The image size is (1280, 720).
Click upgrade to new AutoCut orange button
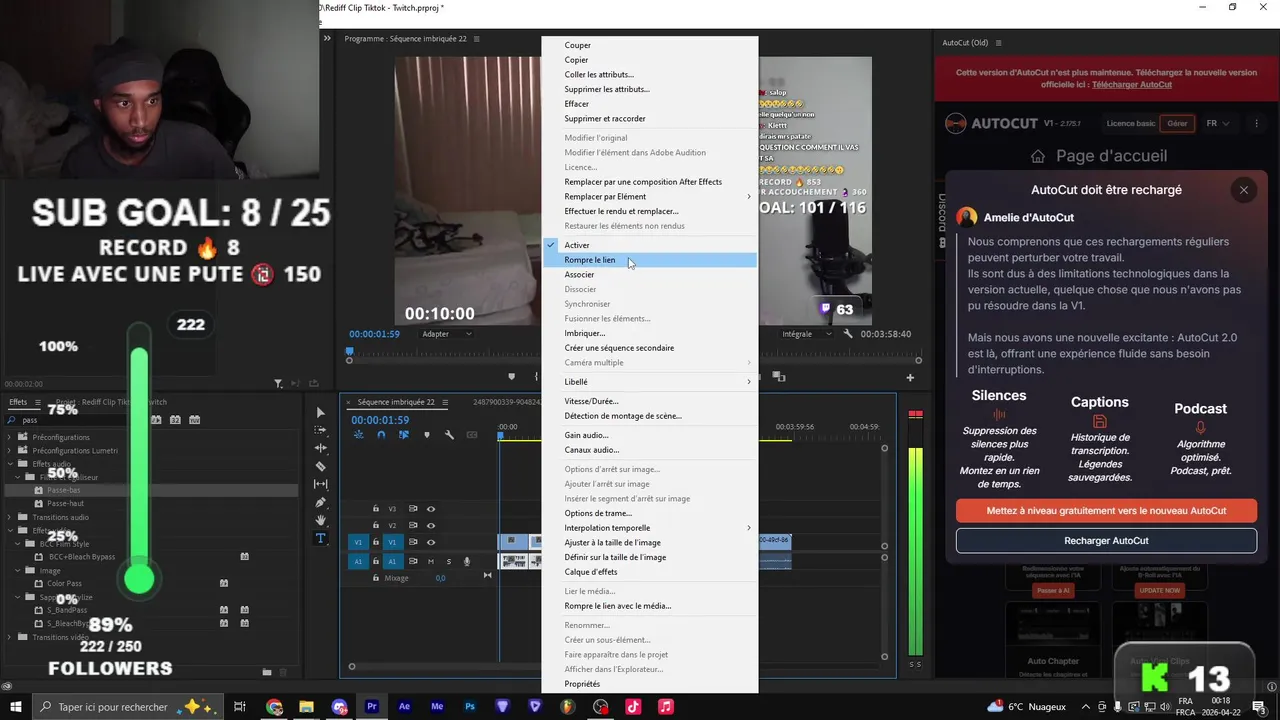tap(1106, 510)
